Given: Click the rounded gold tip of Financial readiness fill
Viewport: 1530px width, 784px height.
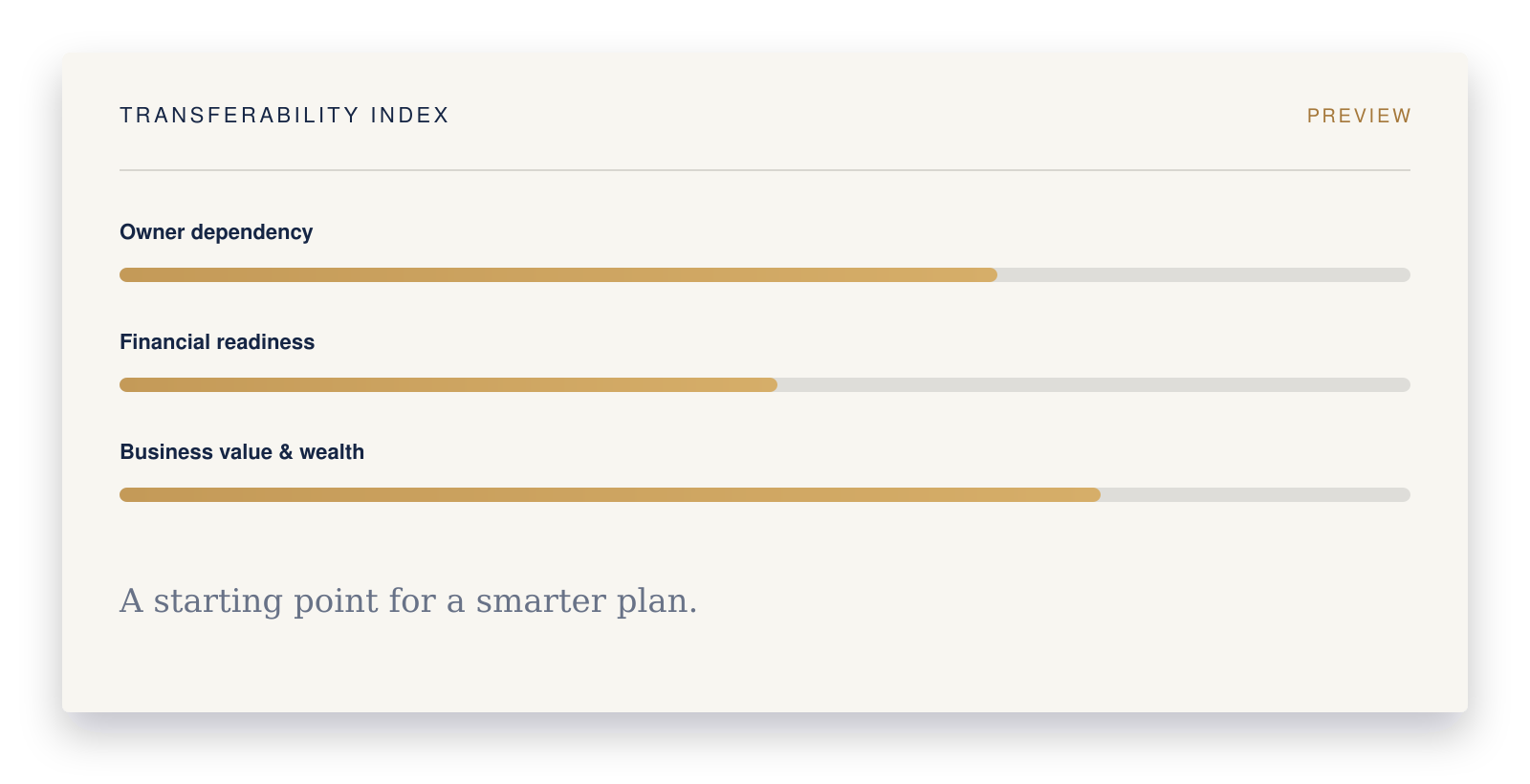Looking at the screenshot, I should [x=772, y=385].
